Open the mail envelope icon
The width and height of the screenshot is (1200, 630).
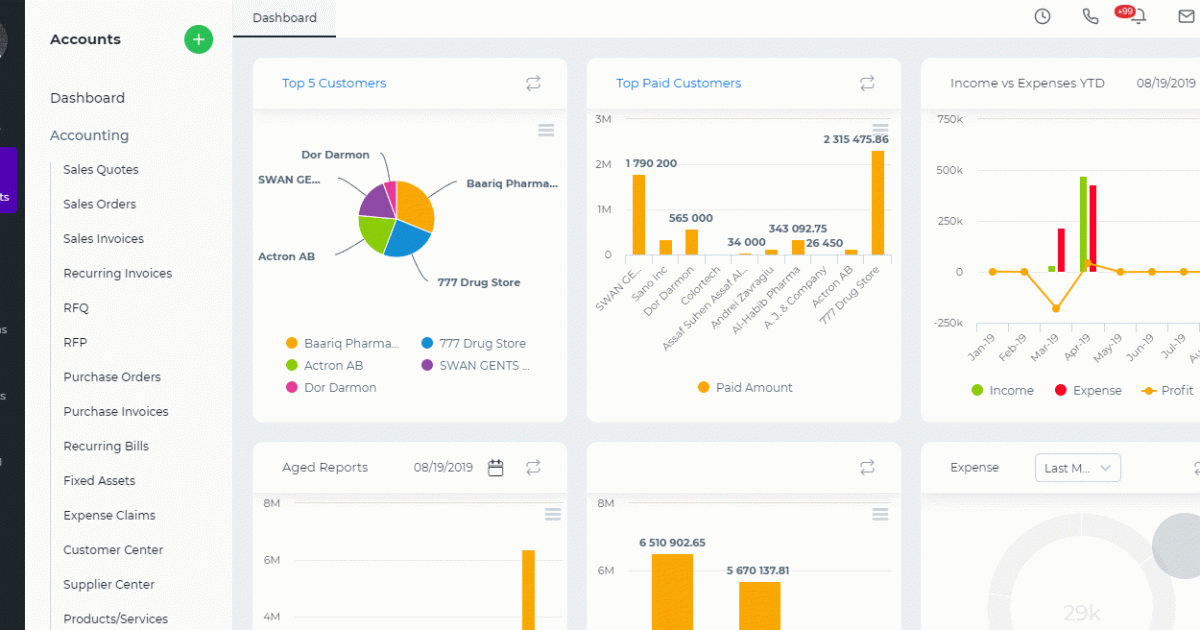click(1186, 16)
